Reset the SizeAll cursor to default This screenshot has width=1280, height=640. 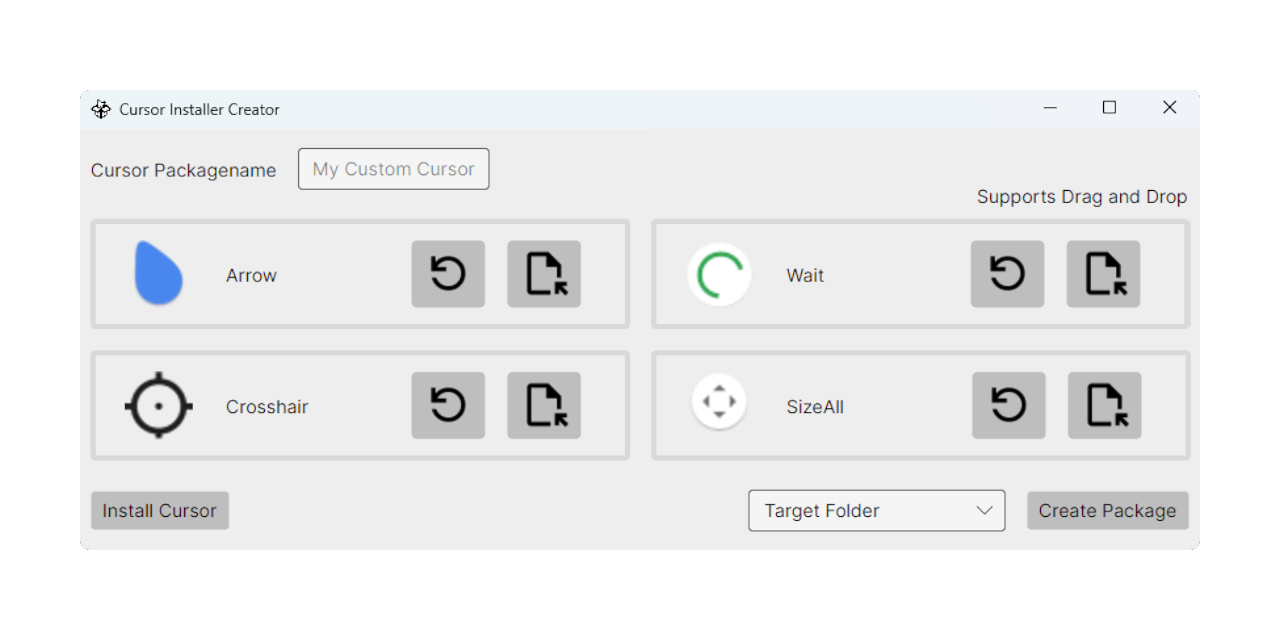pos(1008,405)
